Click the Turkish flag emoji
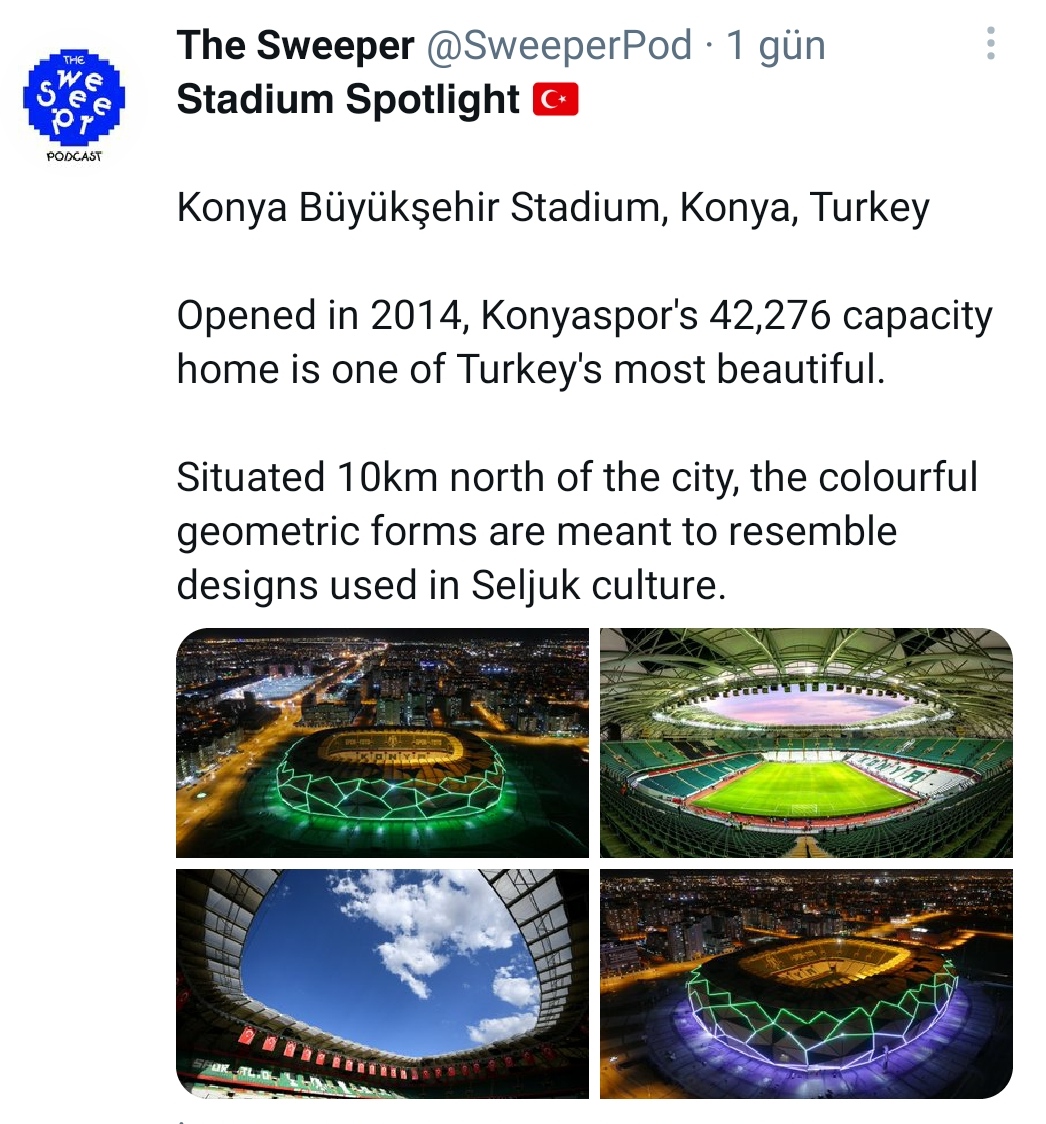This screenshot has width=1046, height=1124. tap(556, 98)
